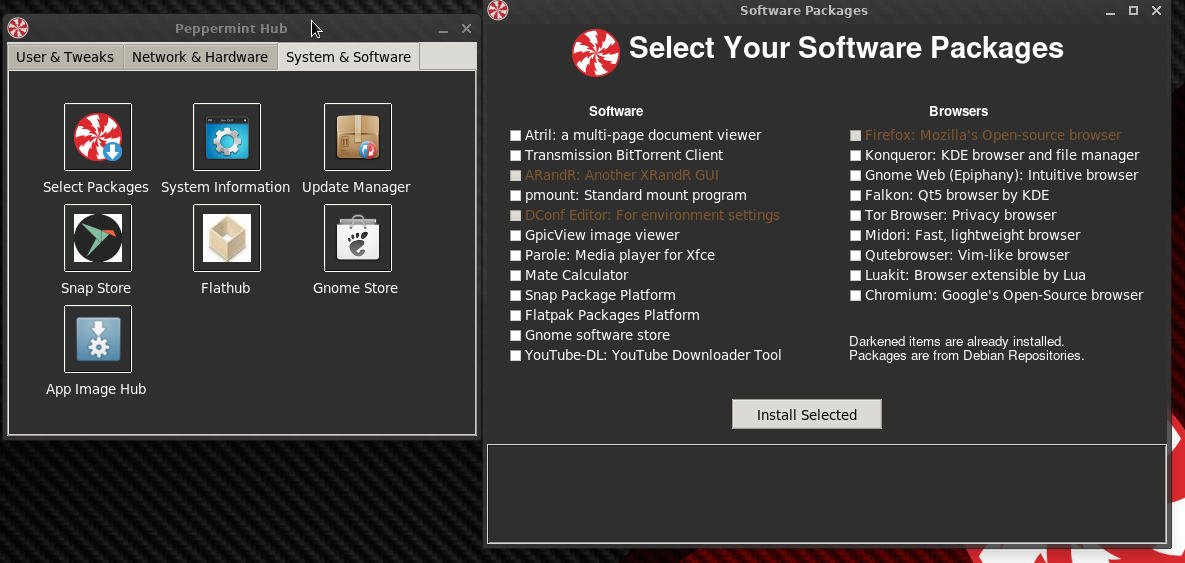Screen dimensions: 1185x563
Task: Click the Flathub label
Action: (225, 288)
